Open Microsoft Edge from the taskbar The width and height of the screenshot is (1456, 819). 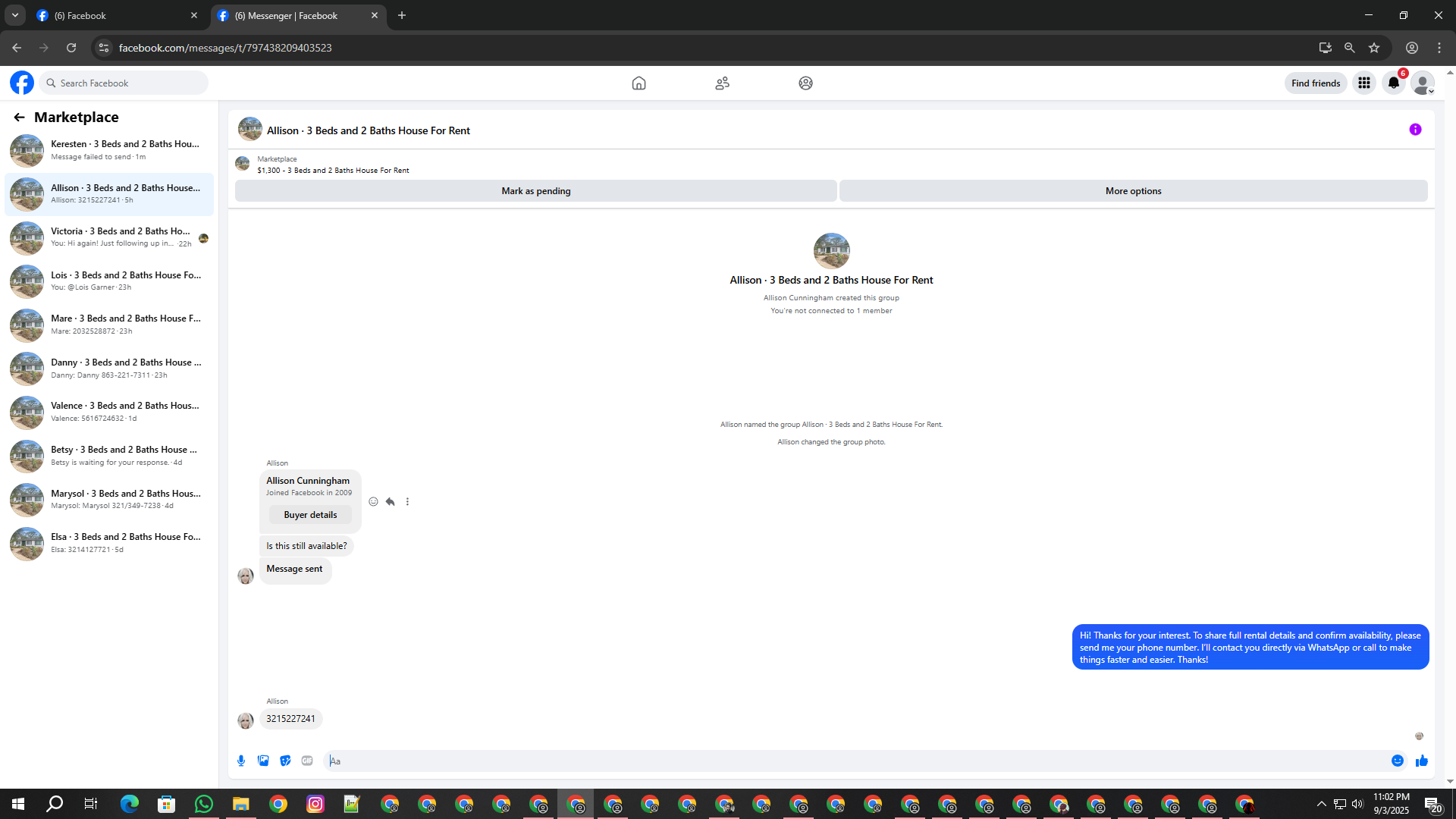[129, 804]
